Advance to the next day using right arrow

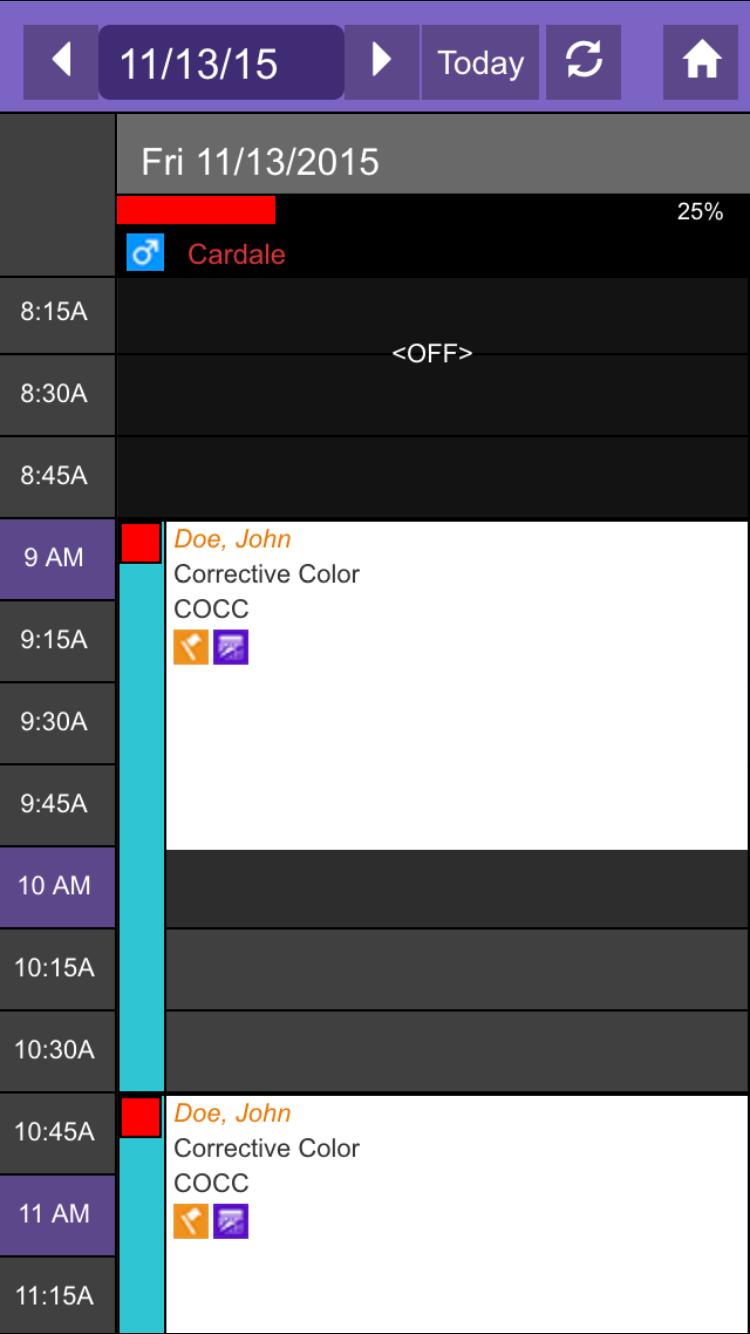(x=381, y=62)
